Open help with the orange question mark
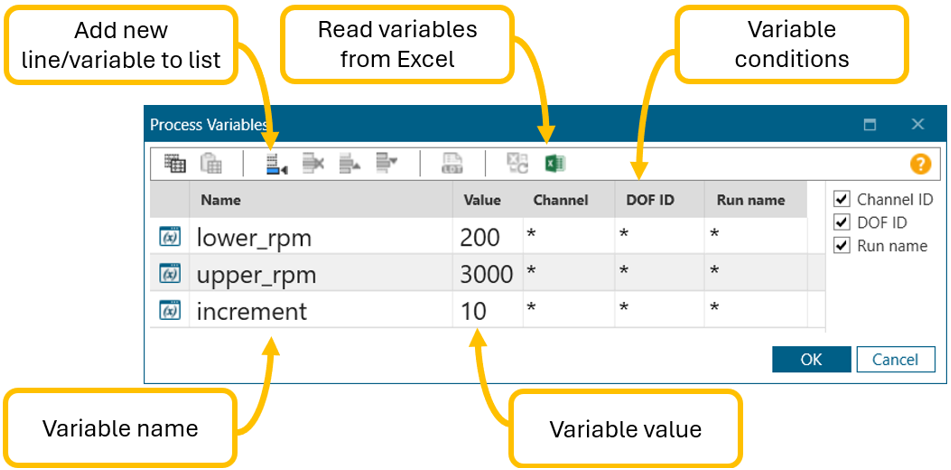Viewport: 951px width, 470px height. tap(920, 165)
